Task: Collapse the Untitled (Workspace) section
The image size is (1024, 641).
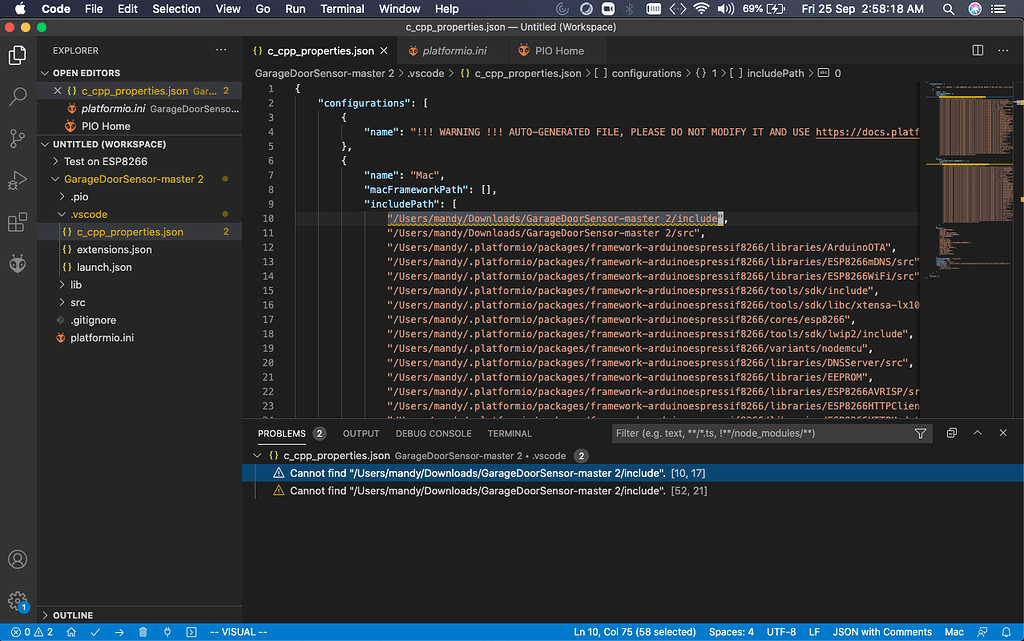Action: 45,144
